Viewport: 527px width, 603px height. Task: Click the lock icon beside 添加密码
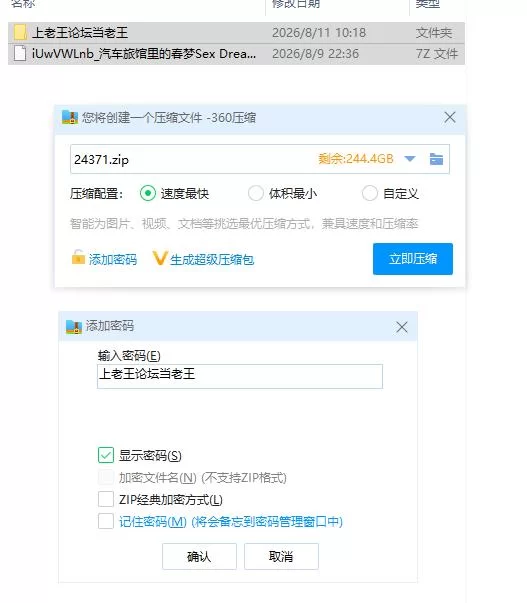point(78,257)
